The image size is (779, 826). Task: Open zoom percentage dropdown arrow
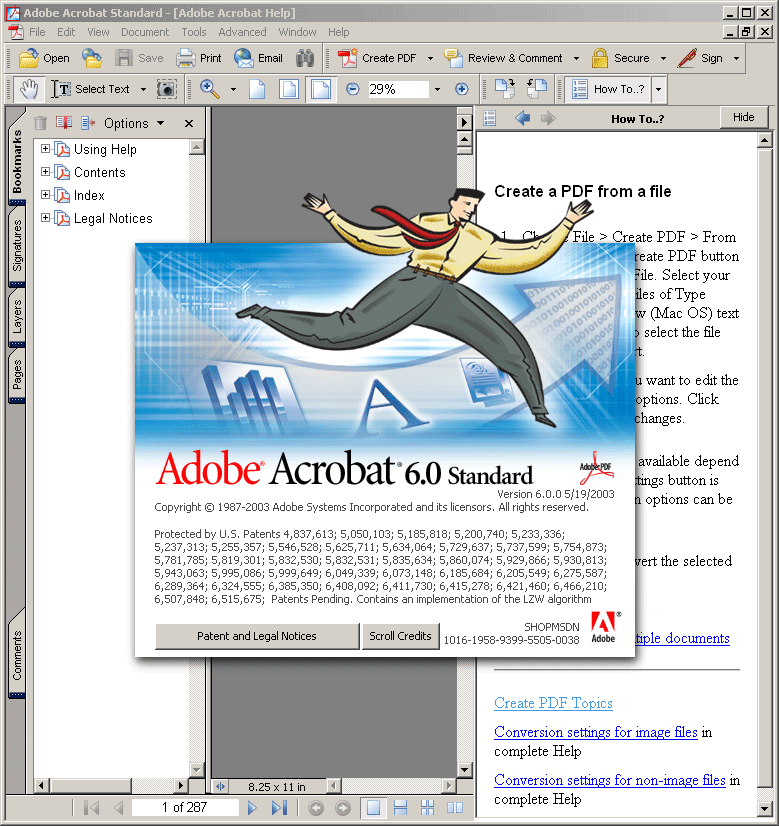[437, 90]
